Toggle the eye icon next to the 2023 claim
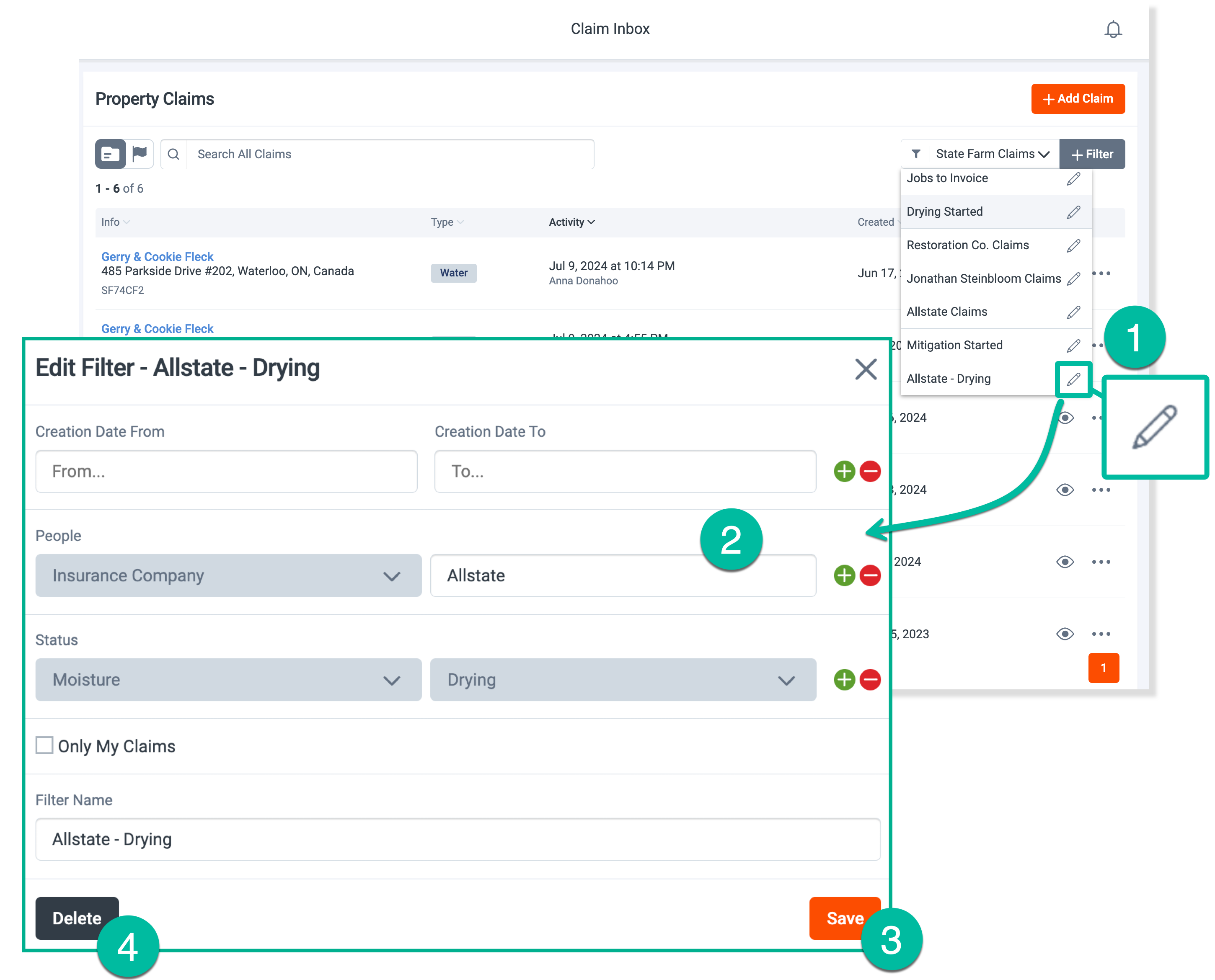This screenshot has height=980, width=1215. [1065, 633]
